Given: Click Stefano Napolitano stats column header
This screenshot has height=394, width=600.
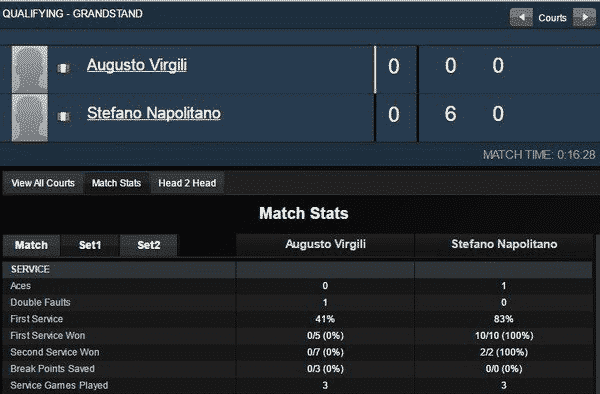Looking at the screenshot, I should point(504,244).
